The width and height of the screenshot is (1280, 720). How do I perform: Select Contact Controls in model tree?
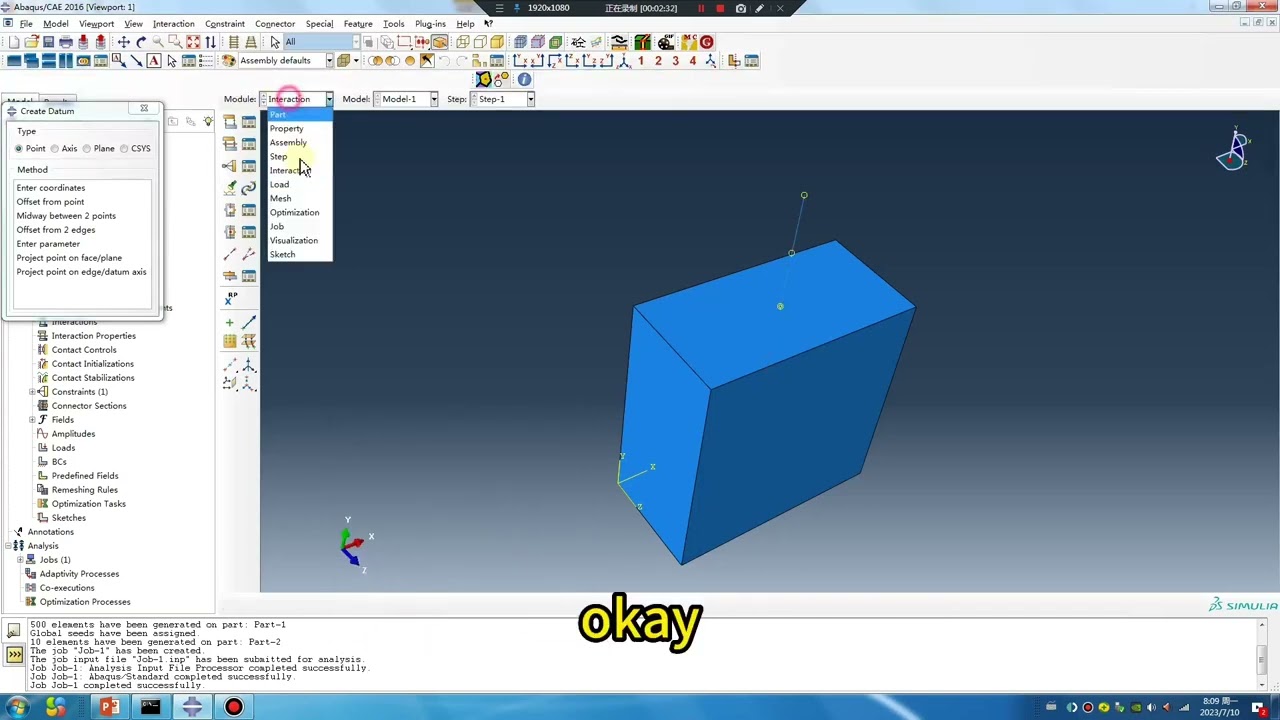[84, 350]
